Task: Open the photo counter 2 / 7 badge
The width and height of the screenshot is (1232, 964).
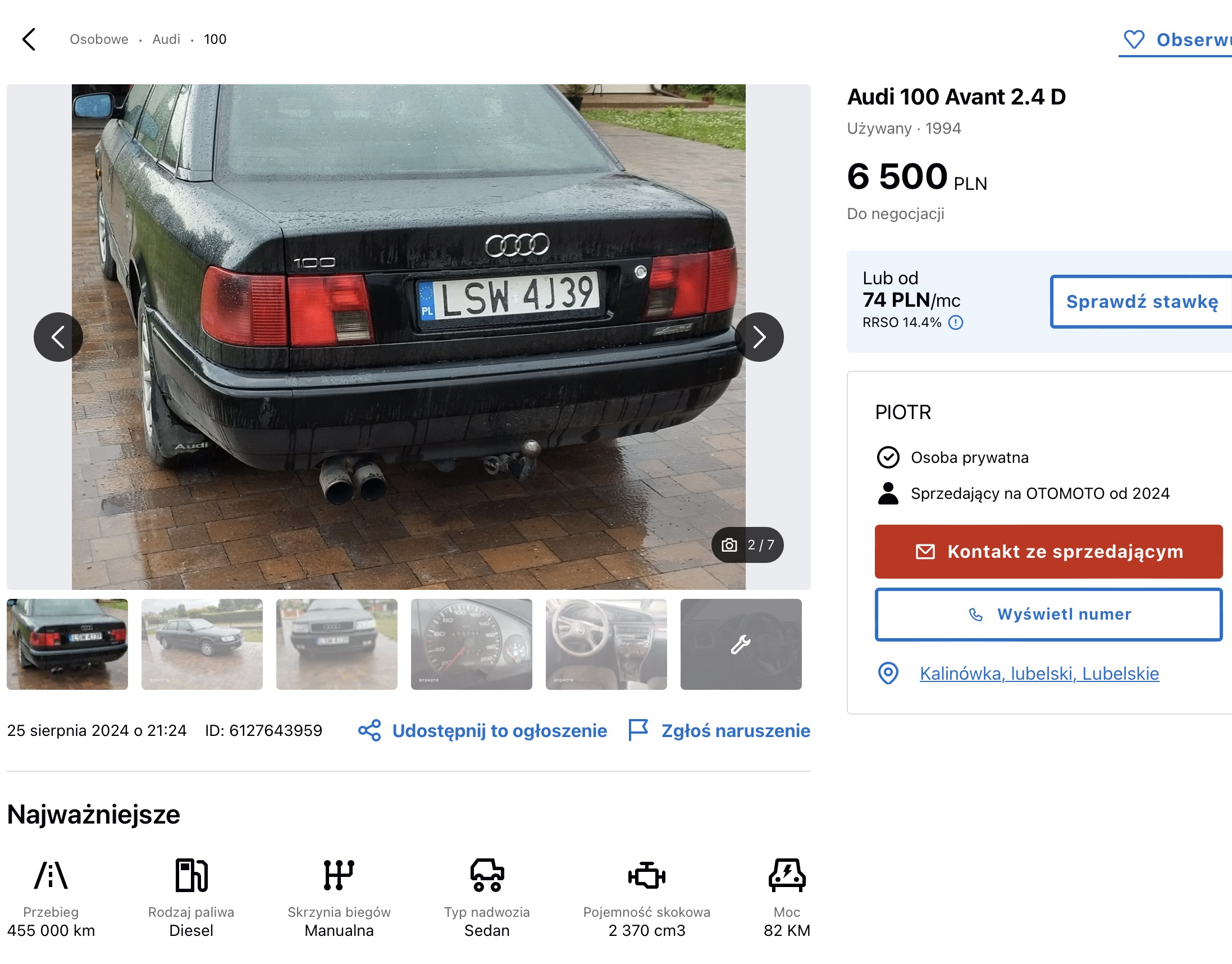Action: (x=747, y=545)
